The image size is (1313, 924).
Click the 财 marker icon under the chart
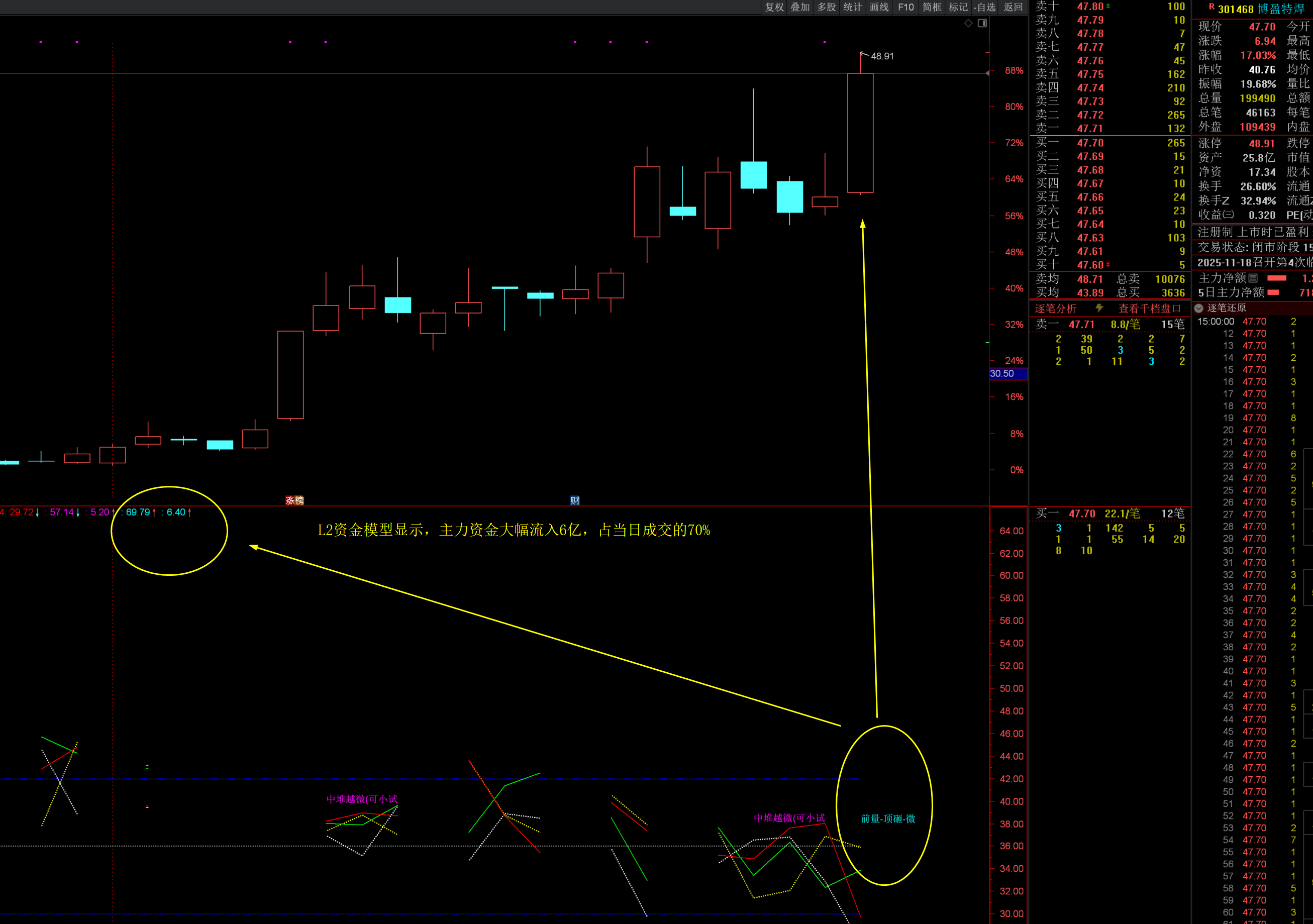pyautogui.click(x=575, y=500)
